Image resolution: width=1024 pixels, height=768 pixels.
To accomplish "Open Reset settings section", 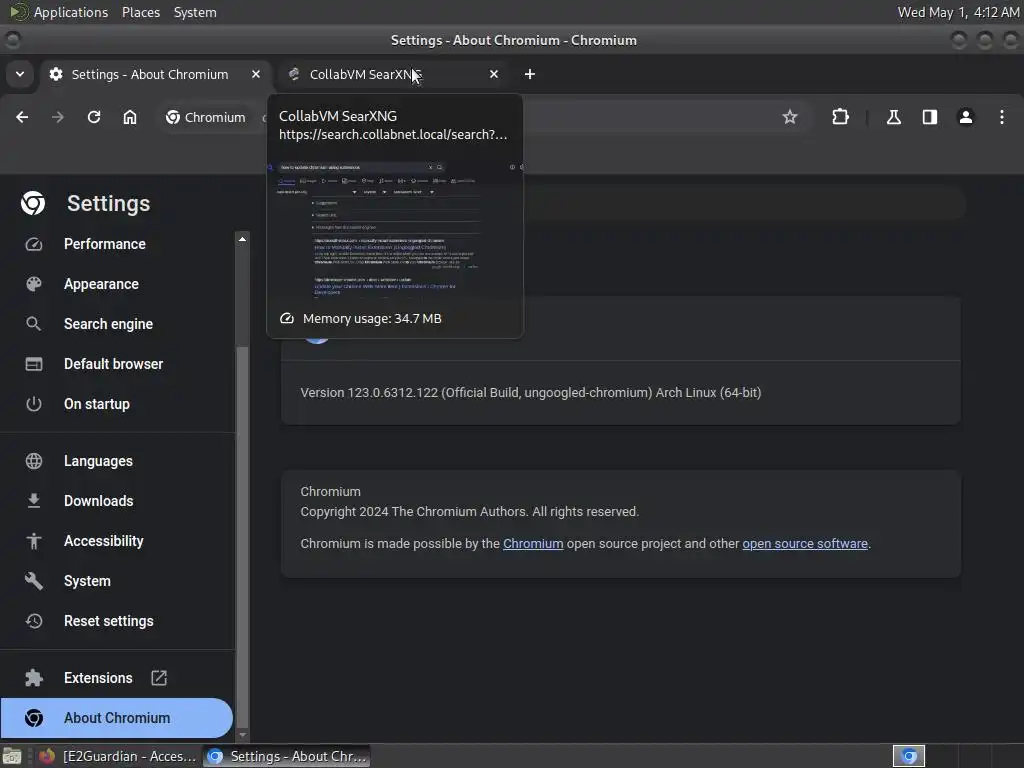I will click(x=108, y=620).
